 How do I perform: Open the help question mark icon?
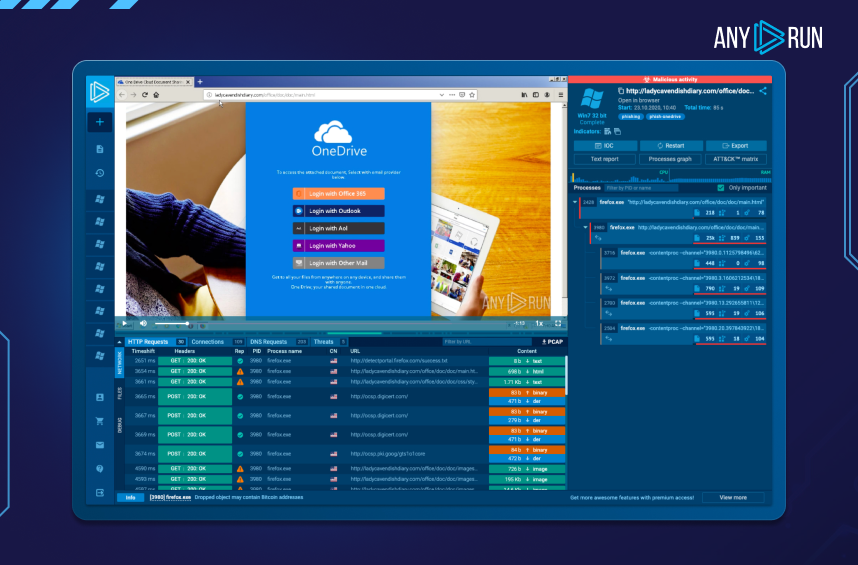point(100,469)
